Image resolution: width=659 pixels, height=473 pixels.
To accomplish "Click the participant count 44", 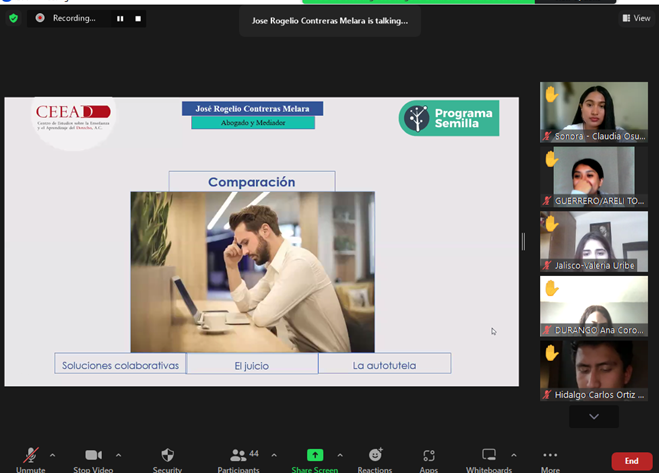I will (x=254, y=453).
